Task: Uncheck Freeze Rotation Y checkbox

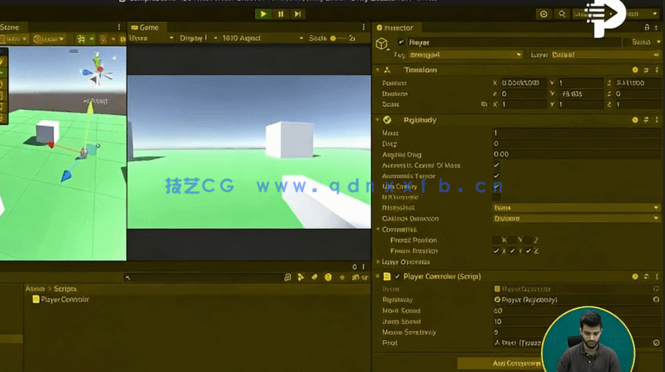Action: tap(513, 251)
